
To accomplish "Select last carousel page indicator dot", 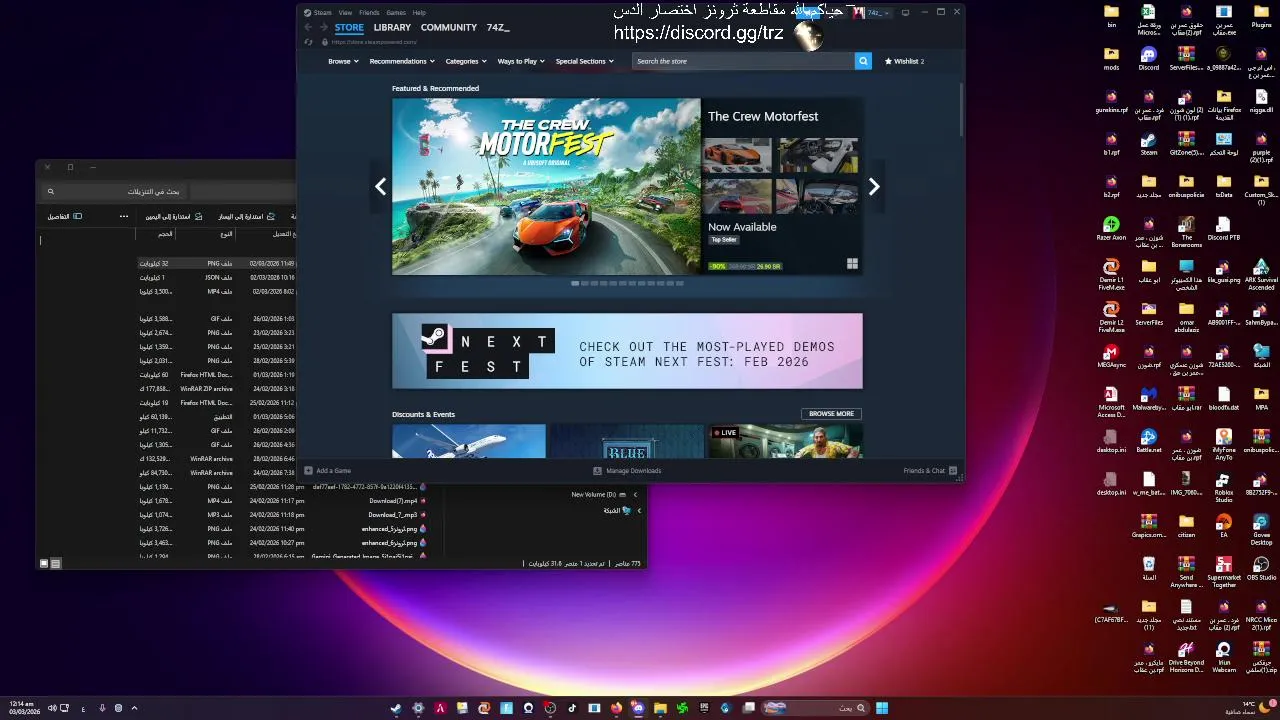I will point(680,283).
